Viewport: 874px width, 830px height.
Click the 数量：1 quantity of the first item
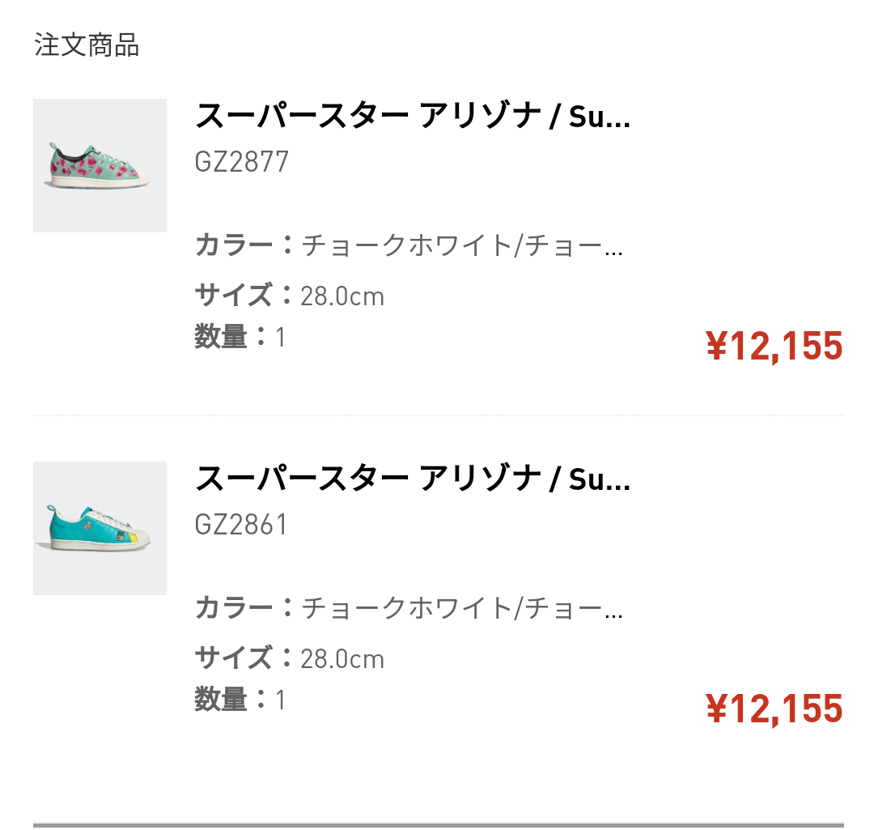tap(238, 337)
